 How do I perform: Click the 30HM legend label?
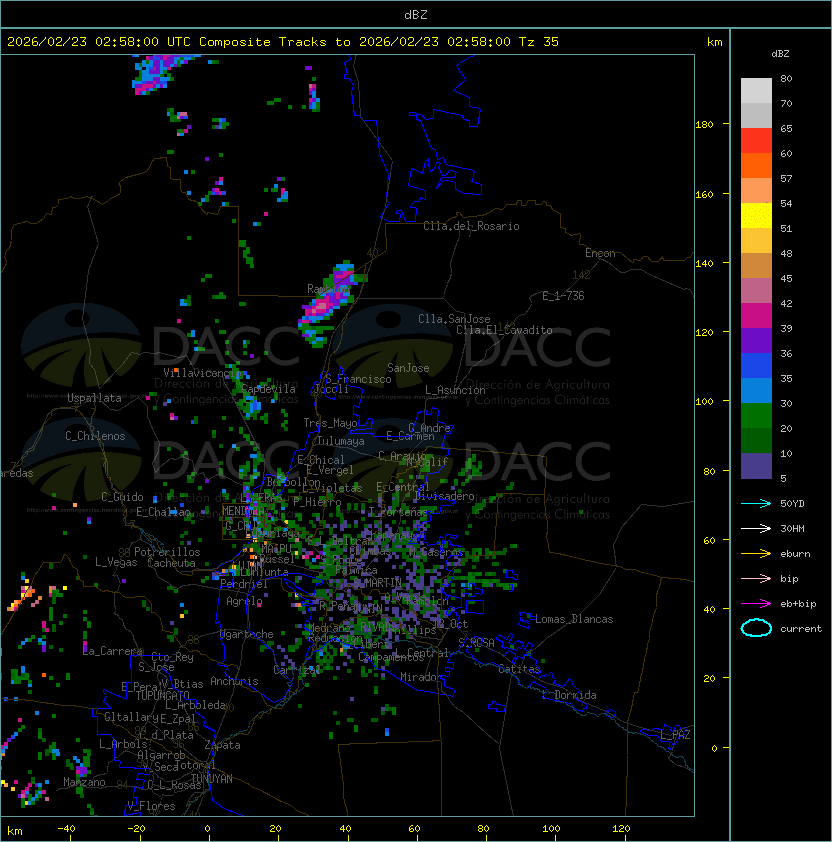click(x=792, y=529)
